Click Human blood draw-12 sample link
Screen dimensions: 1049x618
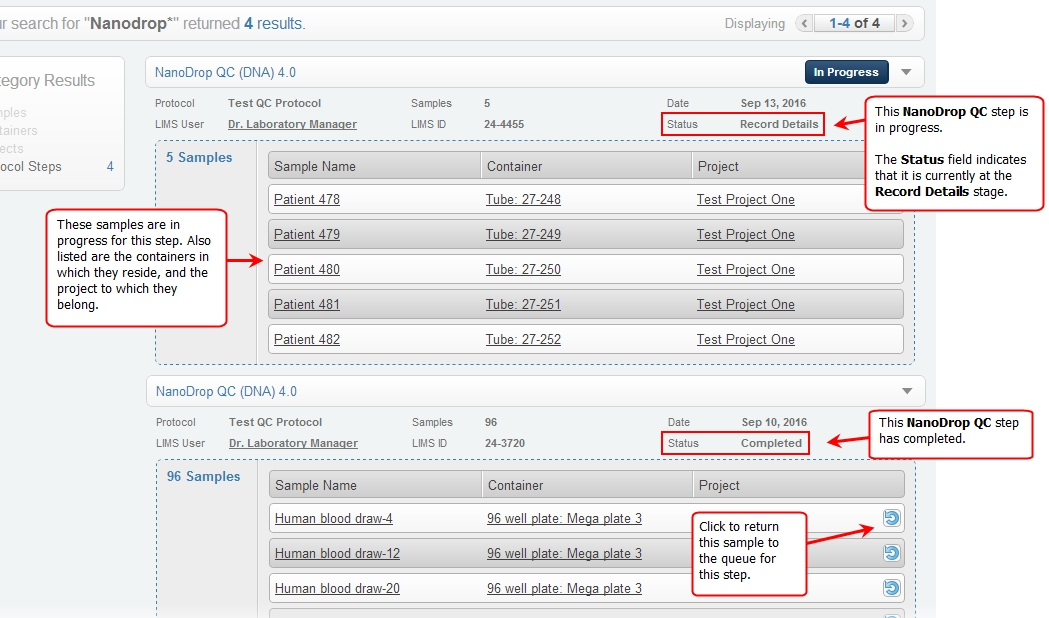coord(337,553)
